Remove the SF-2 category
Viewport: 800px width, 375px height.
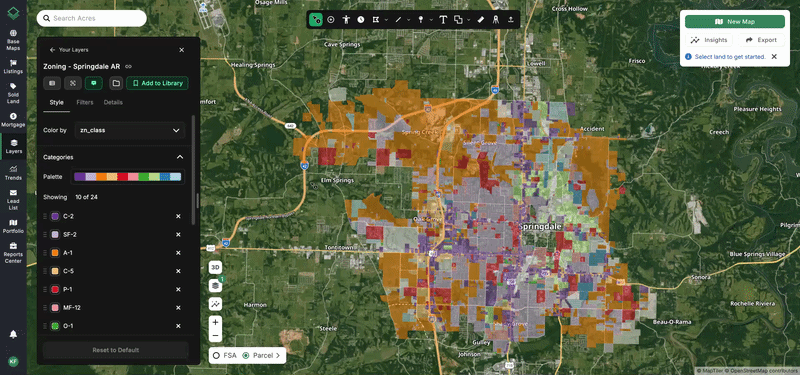pos(178,235)
